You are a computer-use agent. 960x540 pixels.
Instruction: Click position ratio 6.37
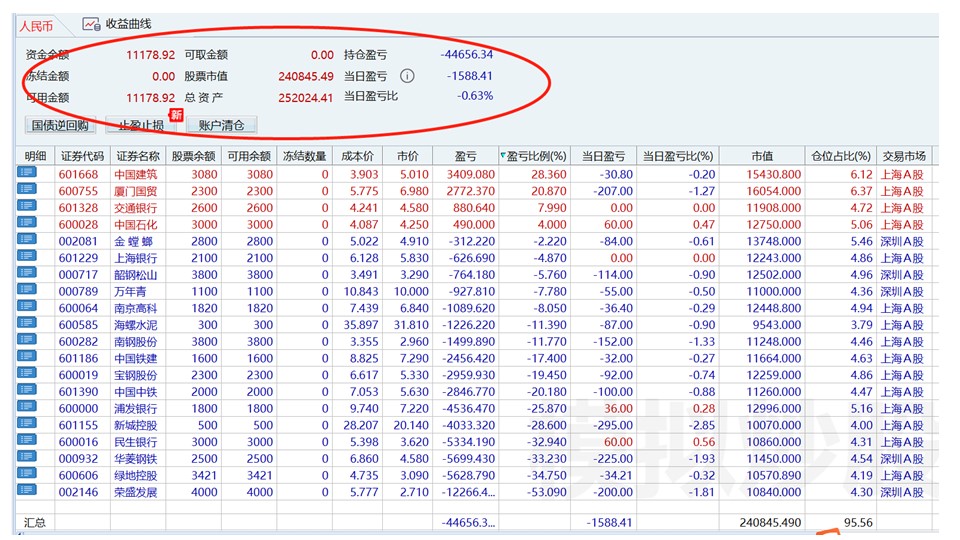point(861,191)
